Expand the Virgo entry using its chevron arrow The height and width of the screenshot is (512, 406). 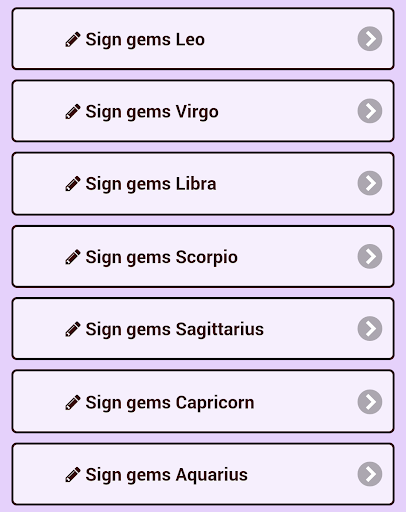point(370,111)
